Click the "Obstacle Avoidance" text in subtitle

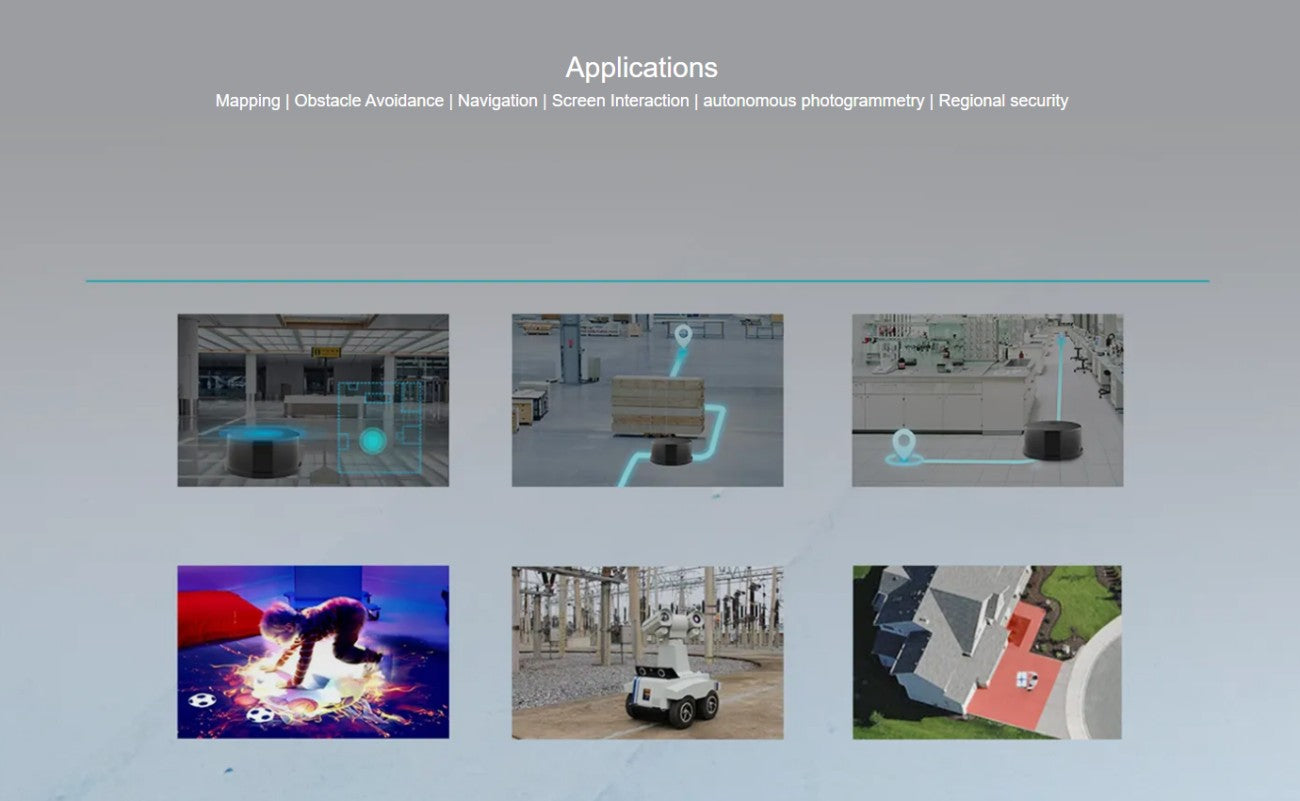[x=369, y=101]
